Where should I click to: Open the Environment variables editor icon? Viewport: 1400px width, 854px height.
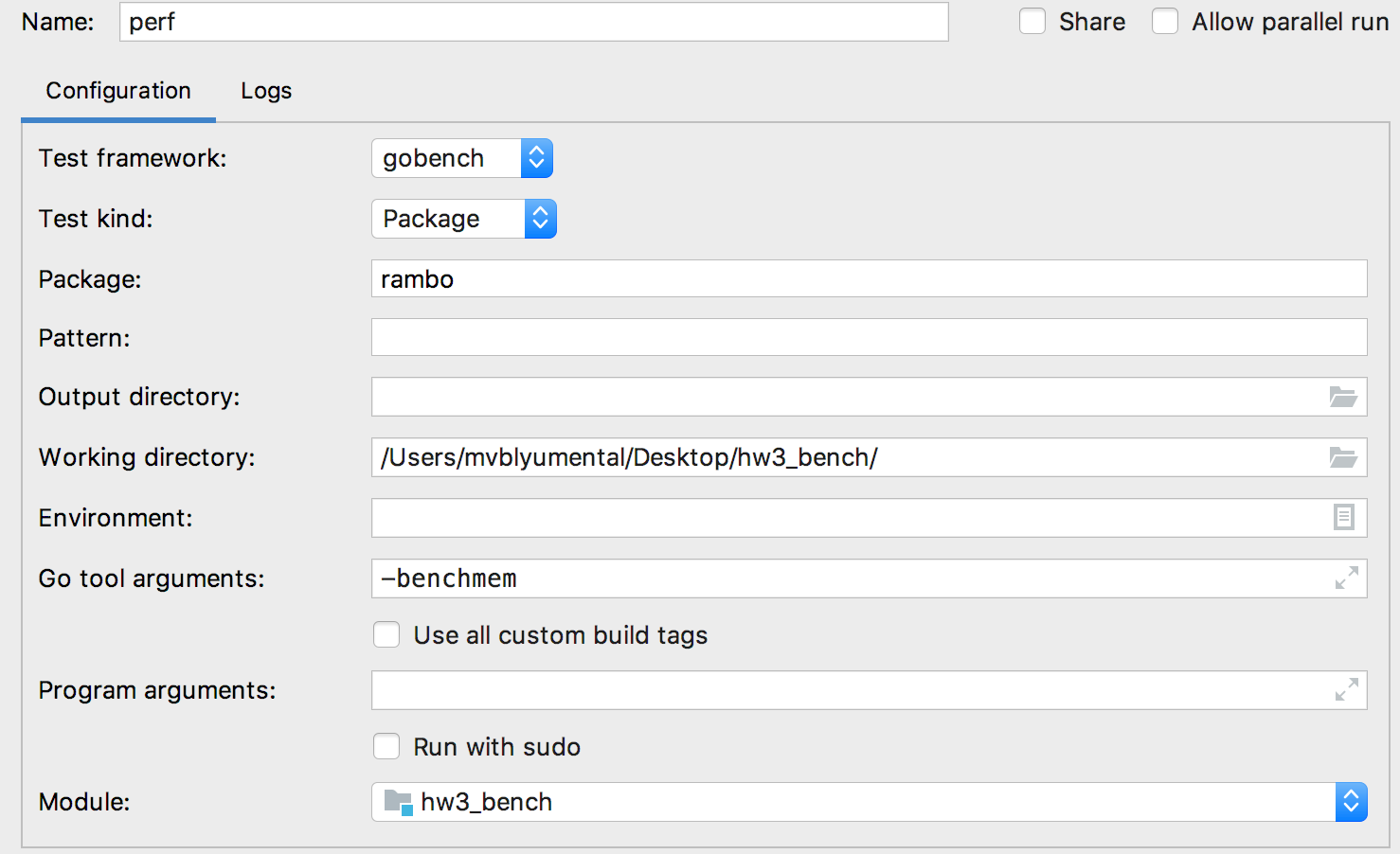point(1343,518)
